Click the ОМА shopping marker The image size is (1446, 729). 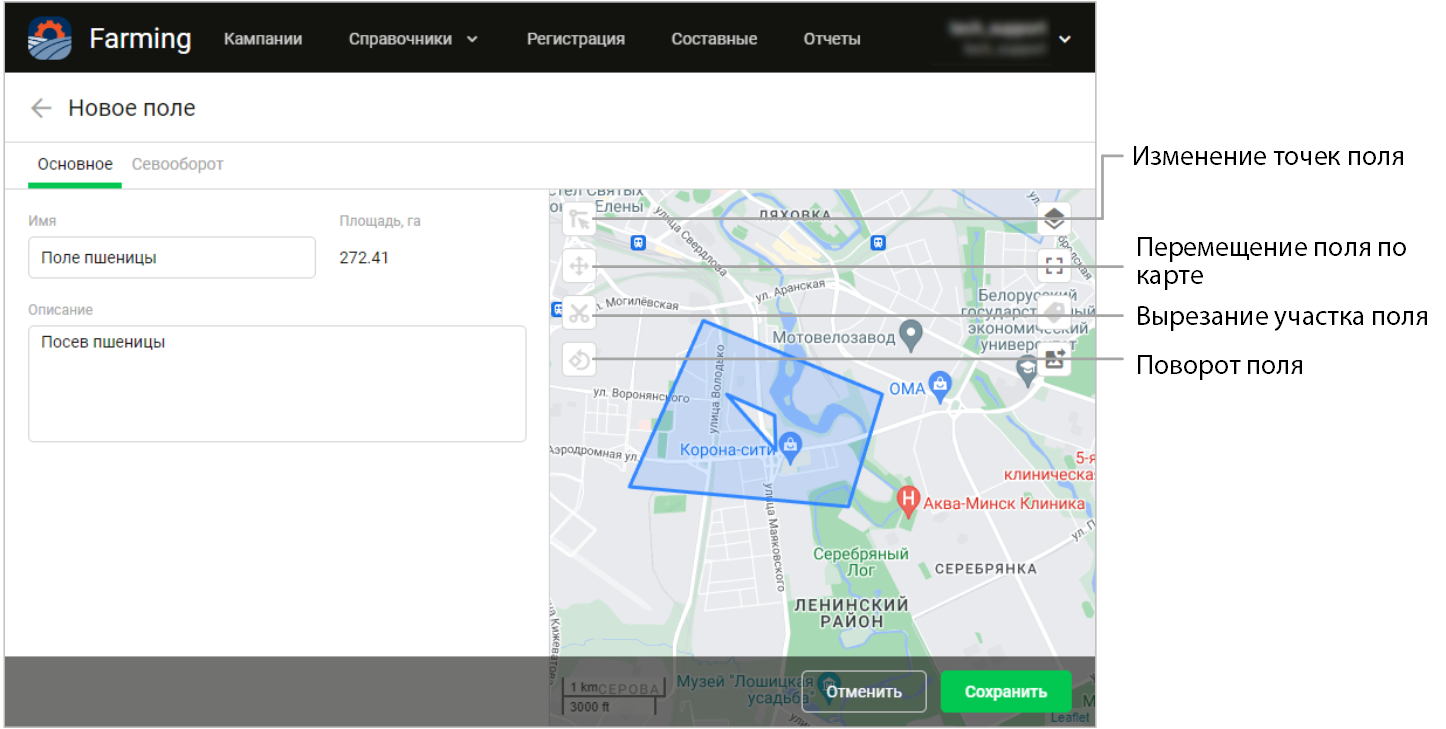939,384
